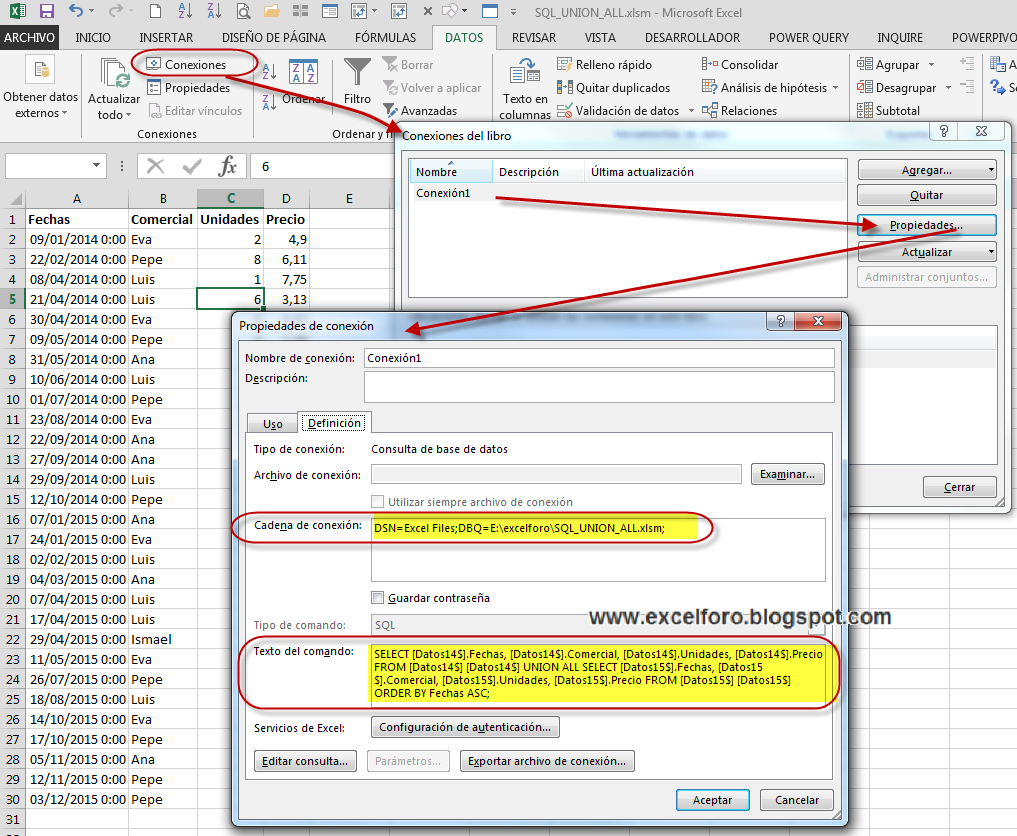Switch to the FÓRMULAS ribbon tab
Viewport: 1017px width, 836px height.
coord(385,38)
